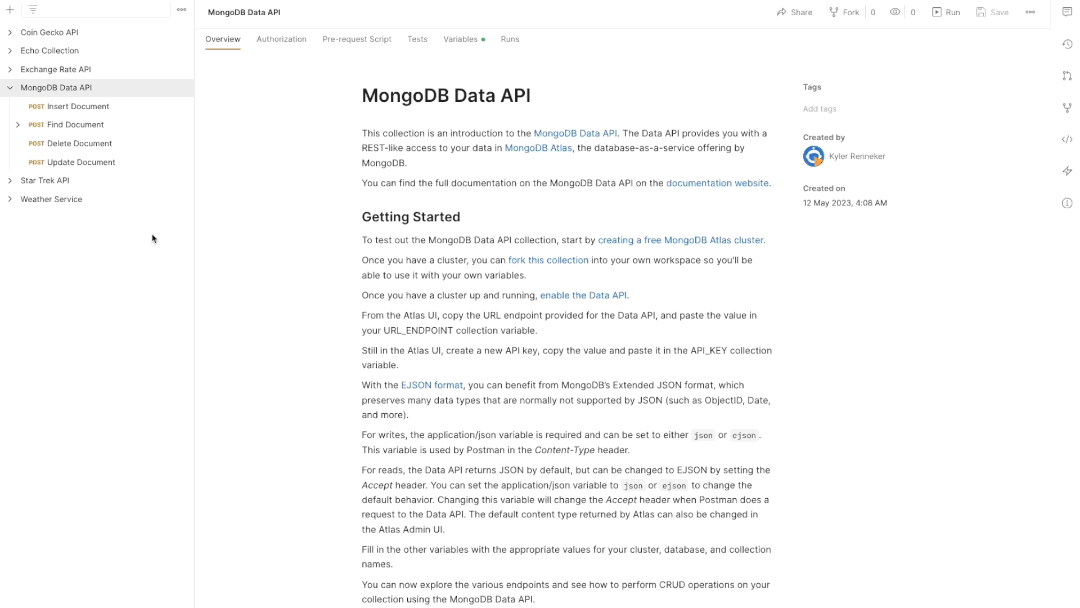1080x608 pixels.
Task: Open the collection info icon
Action: click(x=1067, y=203)
